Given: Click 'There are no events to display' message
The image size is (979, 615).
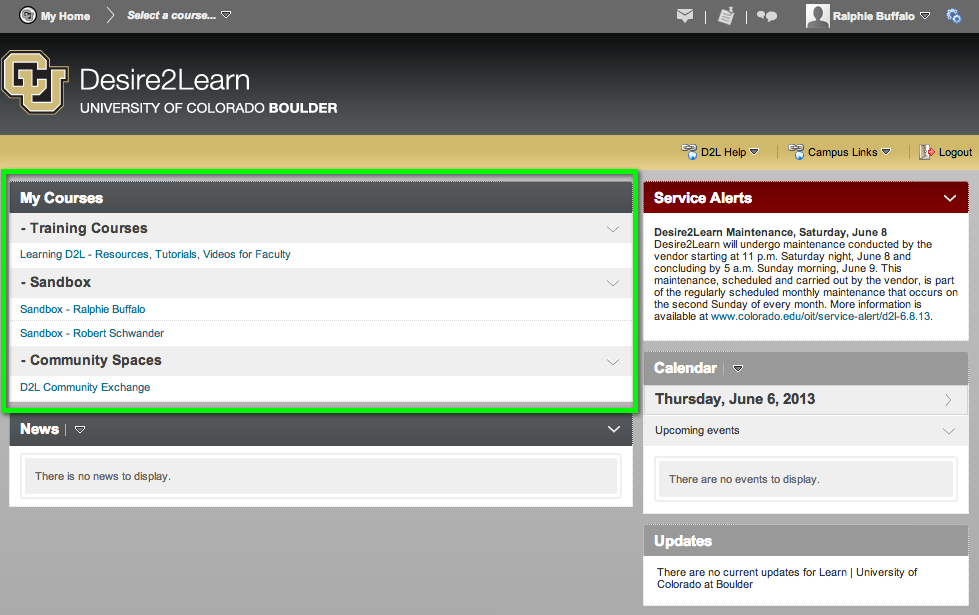Looking at the screenshot, I should (x=744, y=480).
